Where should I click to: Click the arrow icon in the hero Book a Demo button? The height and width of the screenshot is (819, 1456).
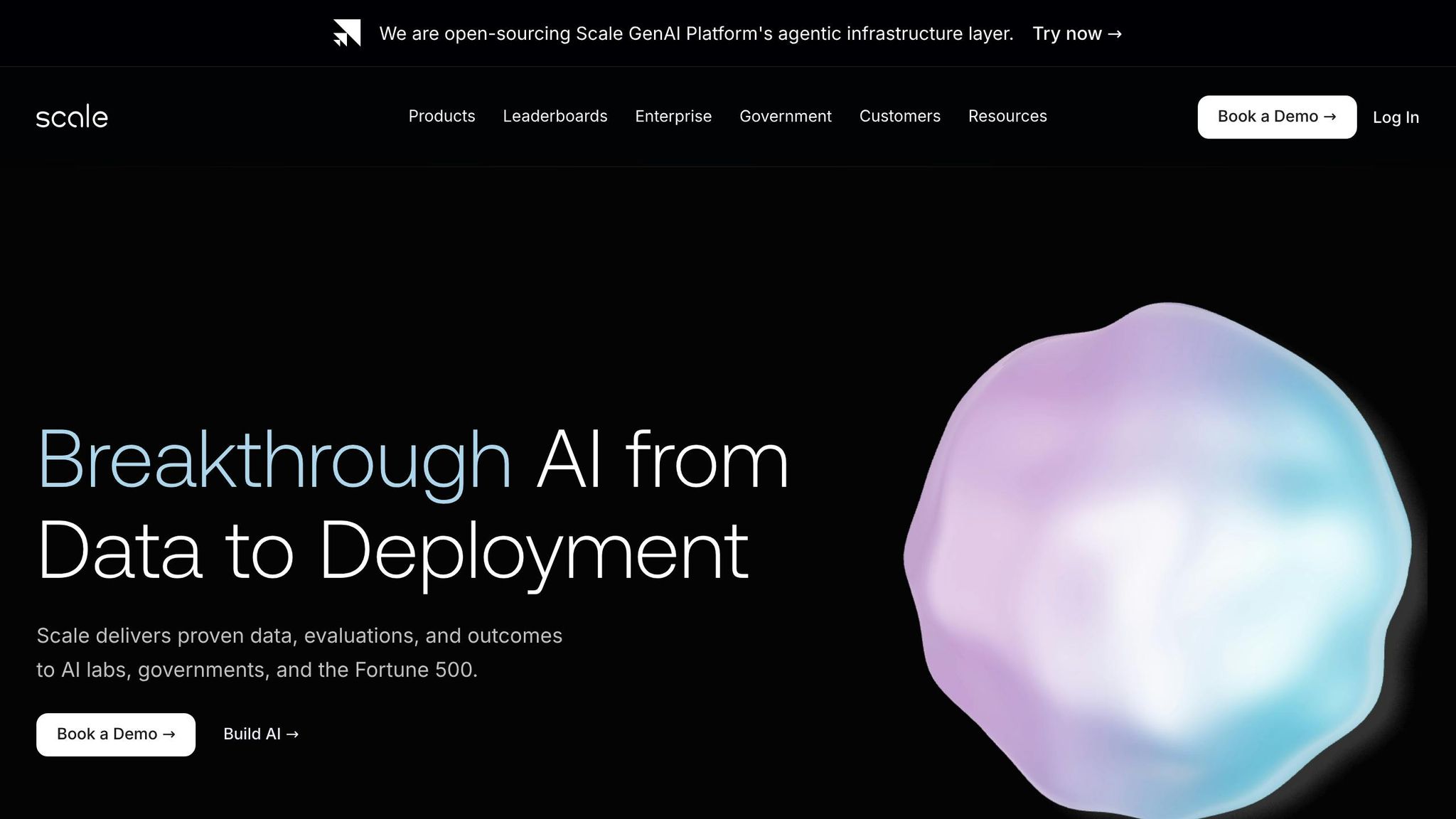coord(169,734)
